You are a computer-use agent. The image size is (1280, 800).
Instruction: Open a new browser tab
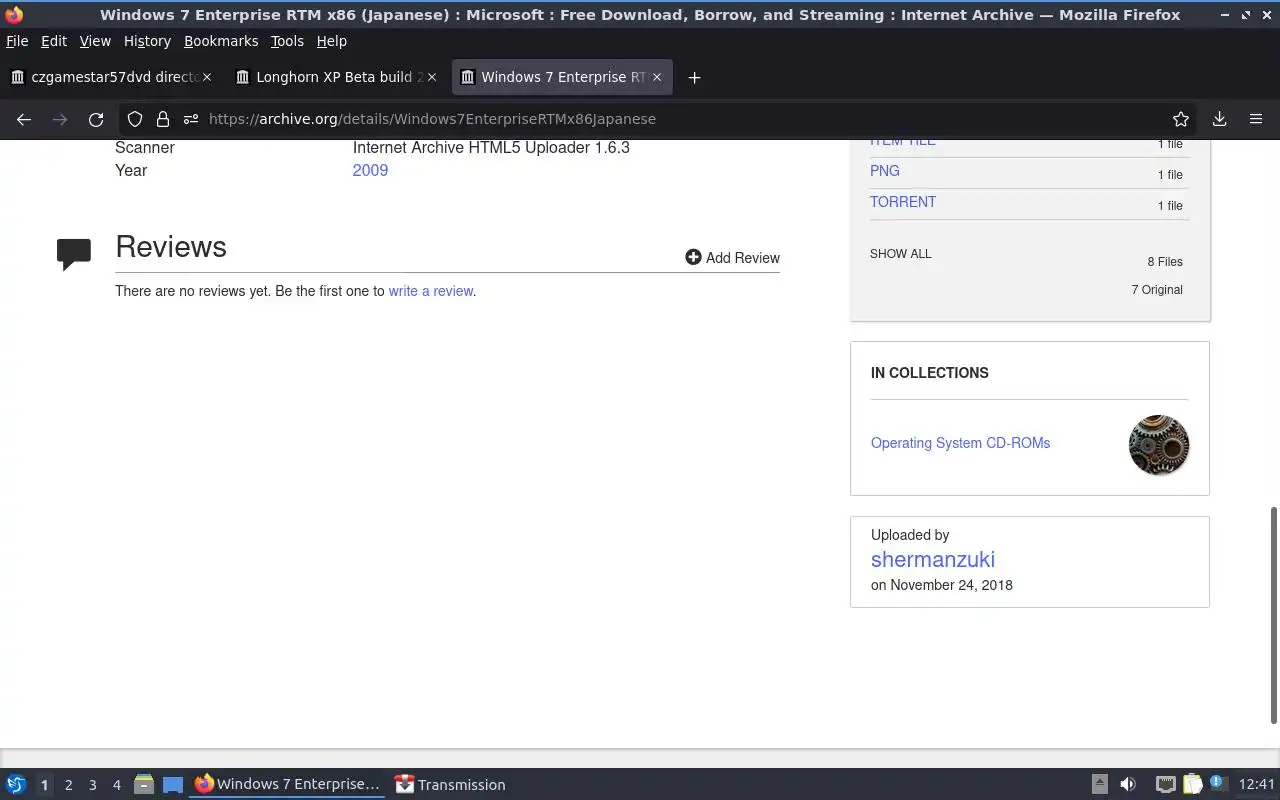(694, 77)
